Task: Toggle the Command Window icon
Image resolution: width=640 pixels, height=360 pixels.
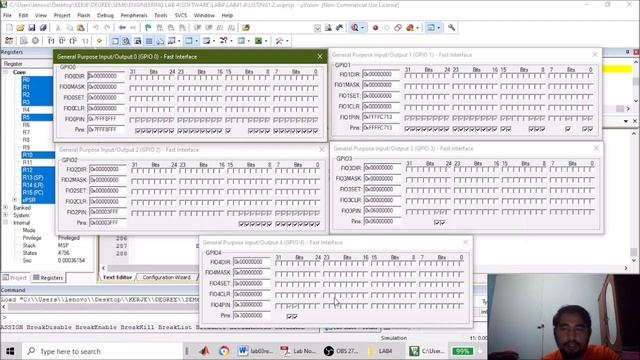Action: pyautogui.click(x=115, y=41)
